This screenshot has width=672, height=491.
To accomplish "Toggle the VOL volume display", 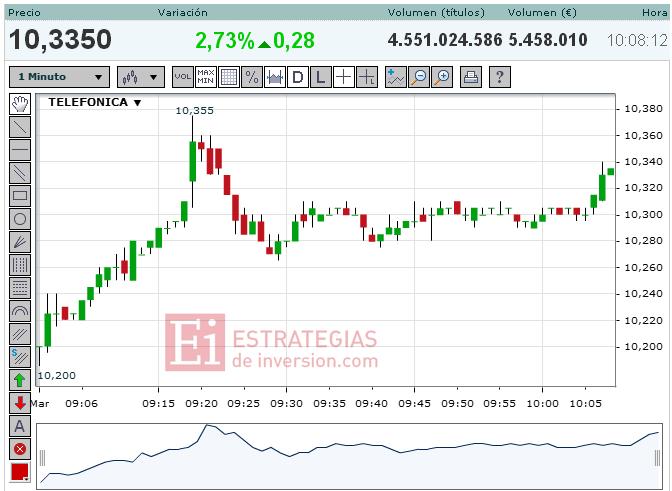I will click(183, 77).
